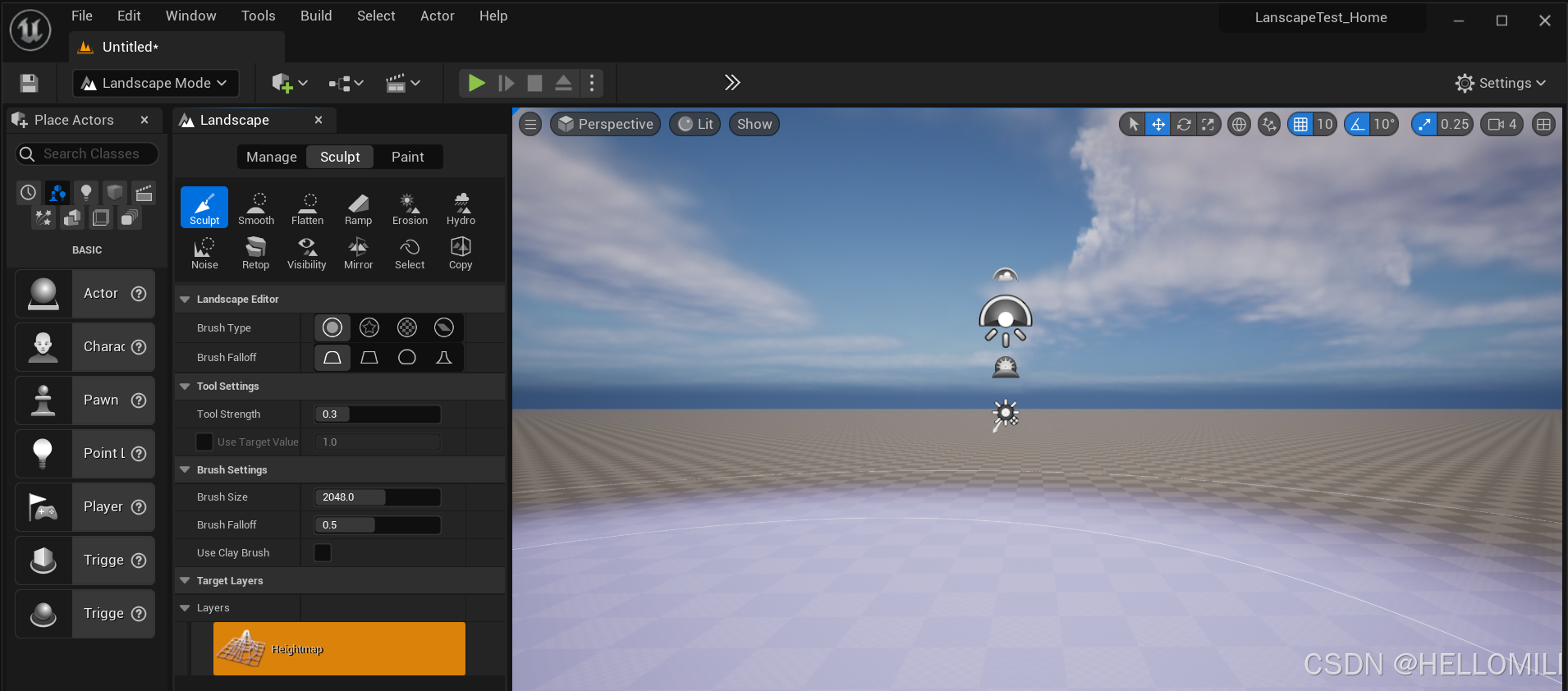
Task: Choose the circle brush type
Action: 332,327
